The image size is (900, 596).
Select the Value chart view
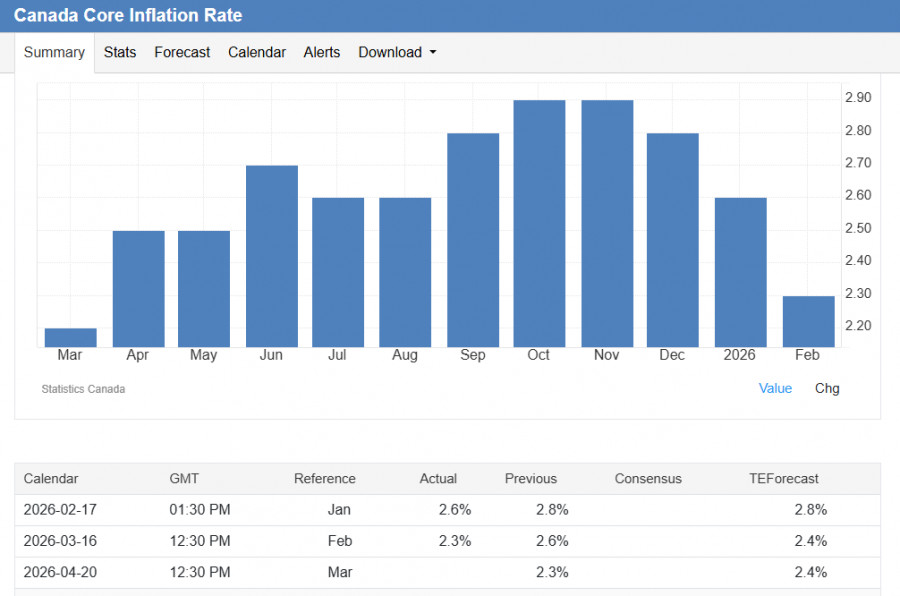[x=775, y=388]
